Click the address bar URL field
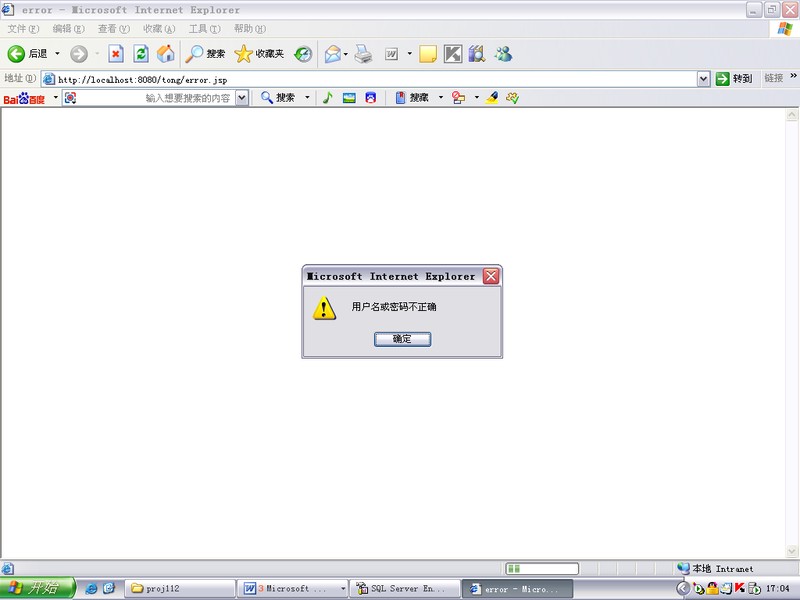The image size is (800, 600). coord(377,79)
